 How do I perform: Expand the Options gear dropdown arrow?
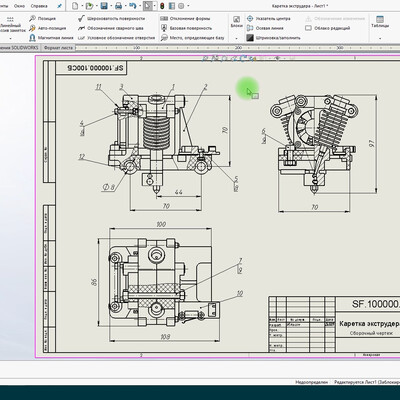pyautogui.click(x=188, y=6)
